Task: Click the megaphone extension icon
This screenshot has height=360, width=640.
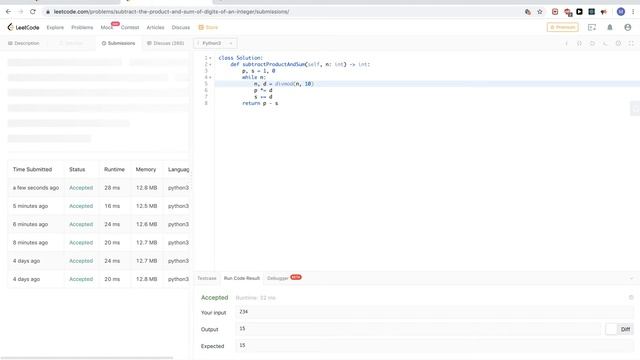Action: pyautogui.click(x=604, y=12)
